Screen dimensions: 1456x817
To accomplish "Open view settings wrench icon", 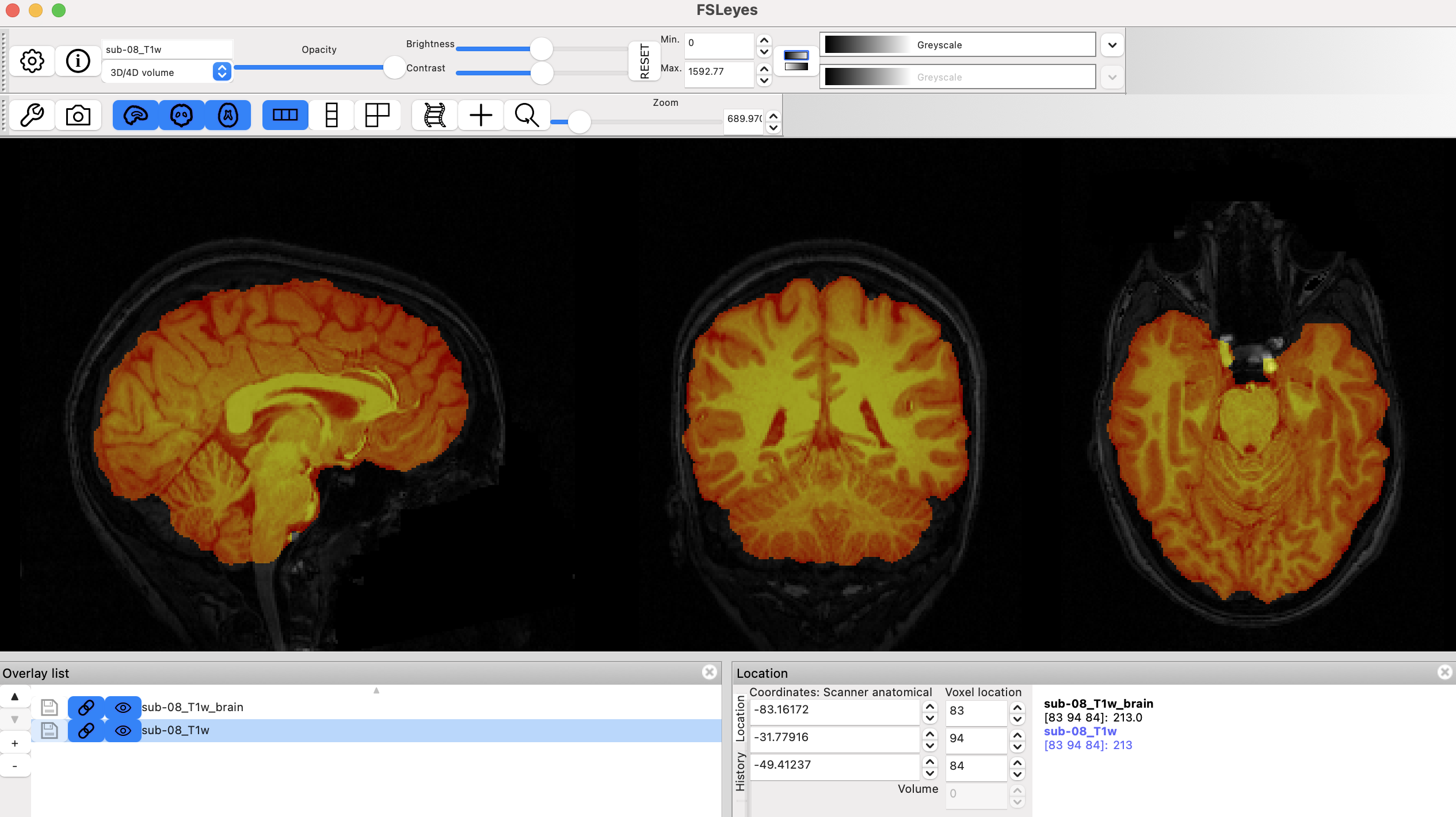I will click(x=32, y=115).
